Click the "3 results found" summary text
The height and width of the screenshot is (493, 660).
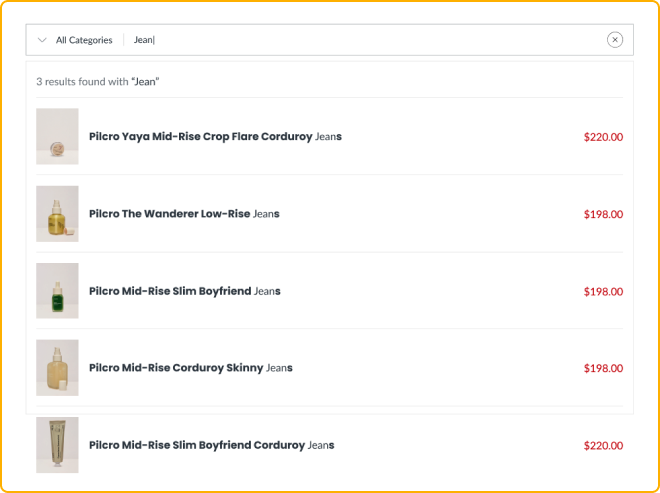[x=98, y=81]
